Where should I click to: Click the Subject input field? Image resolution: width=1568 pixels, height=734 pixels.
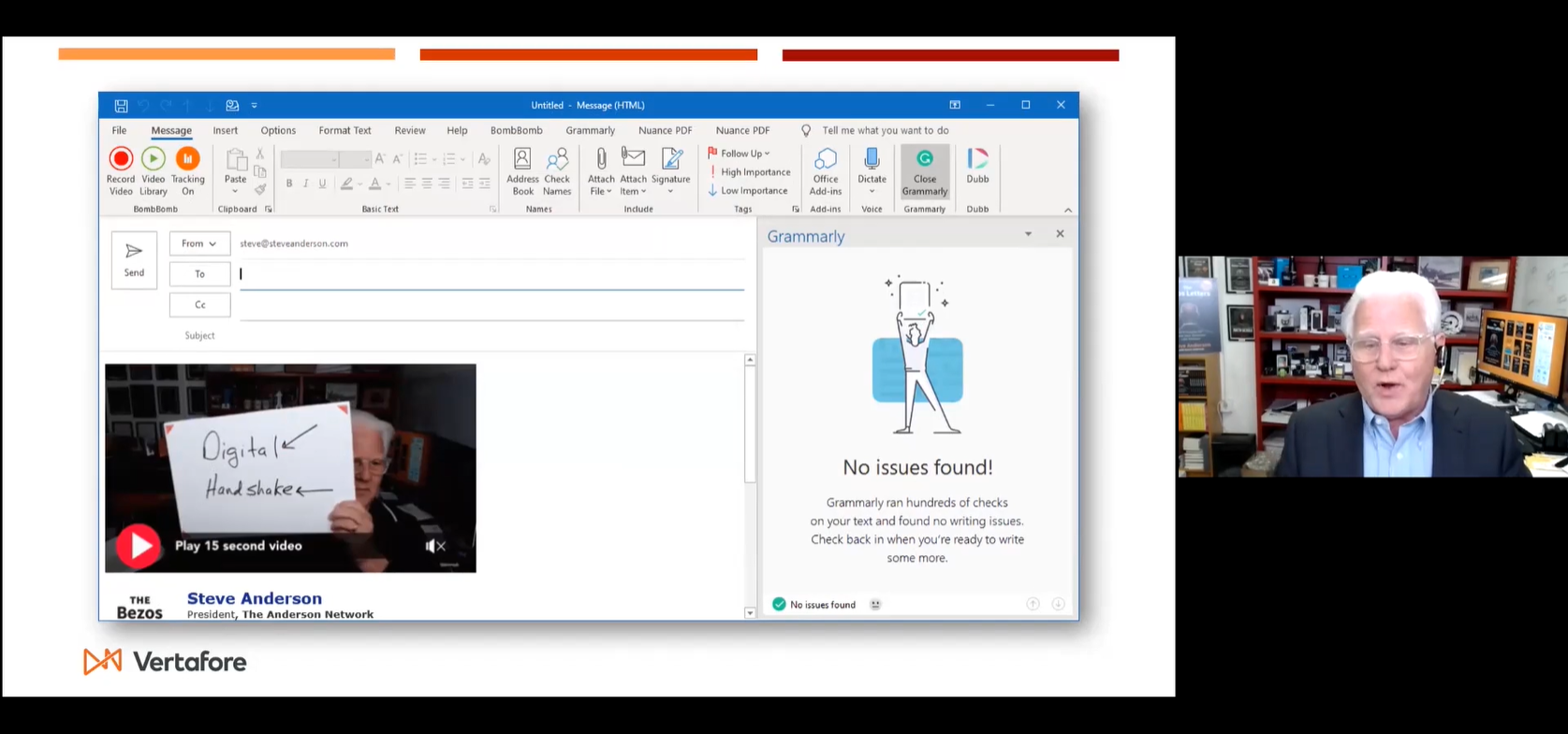click(487, 336)
